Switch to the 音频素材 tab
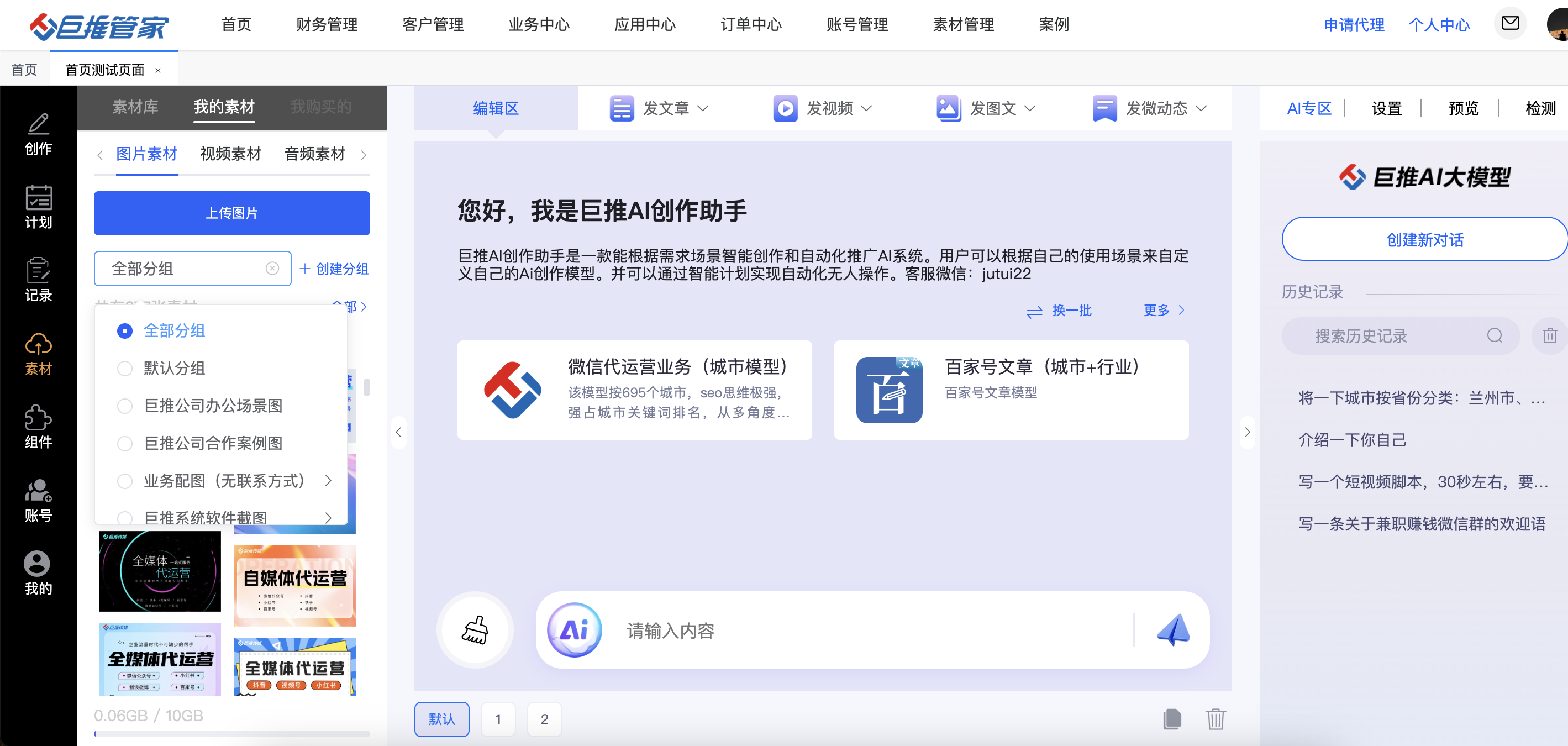 point(315,154)
